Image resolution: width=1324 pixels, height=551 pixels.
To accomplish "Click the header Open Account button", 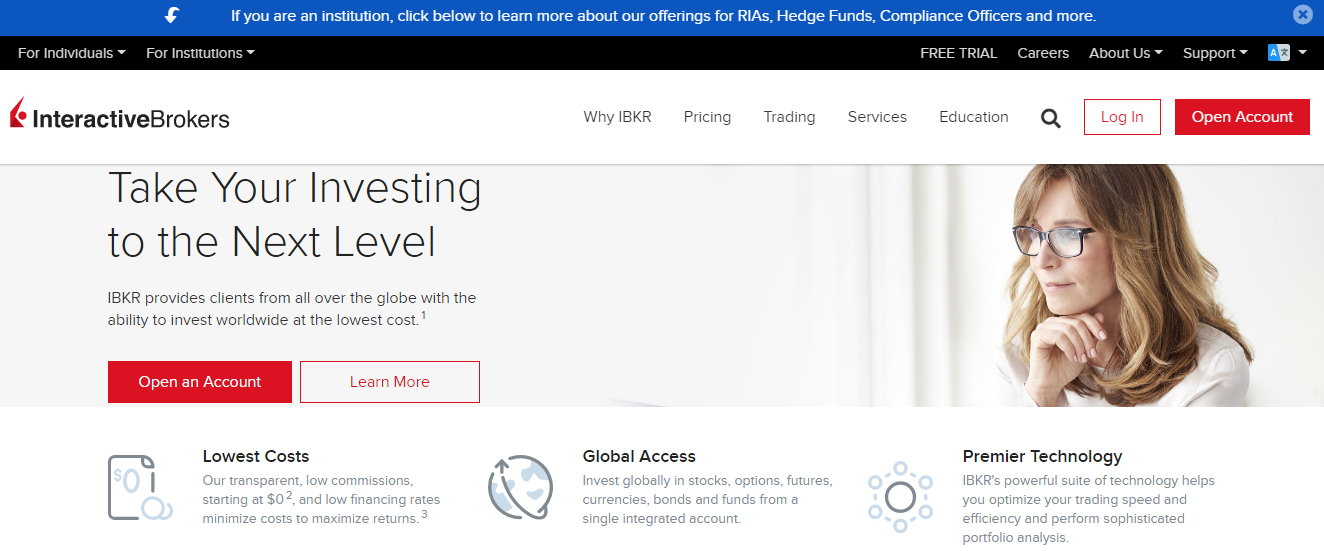I will (x=1242, y=117).
